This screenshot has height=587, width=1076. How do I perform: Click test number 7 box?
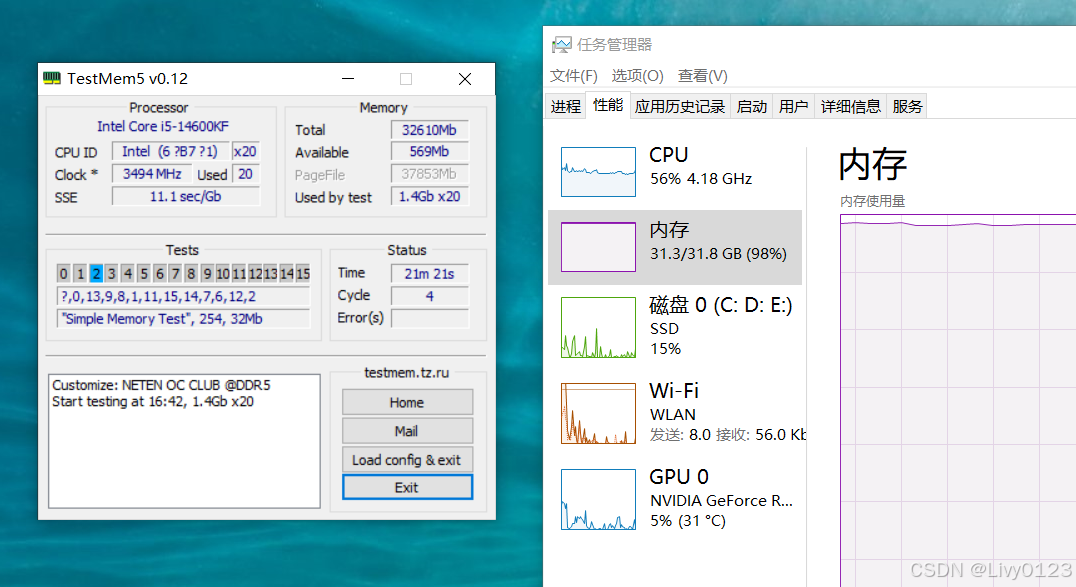tap(175, 274)
